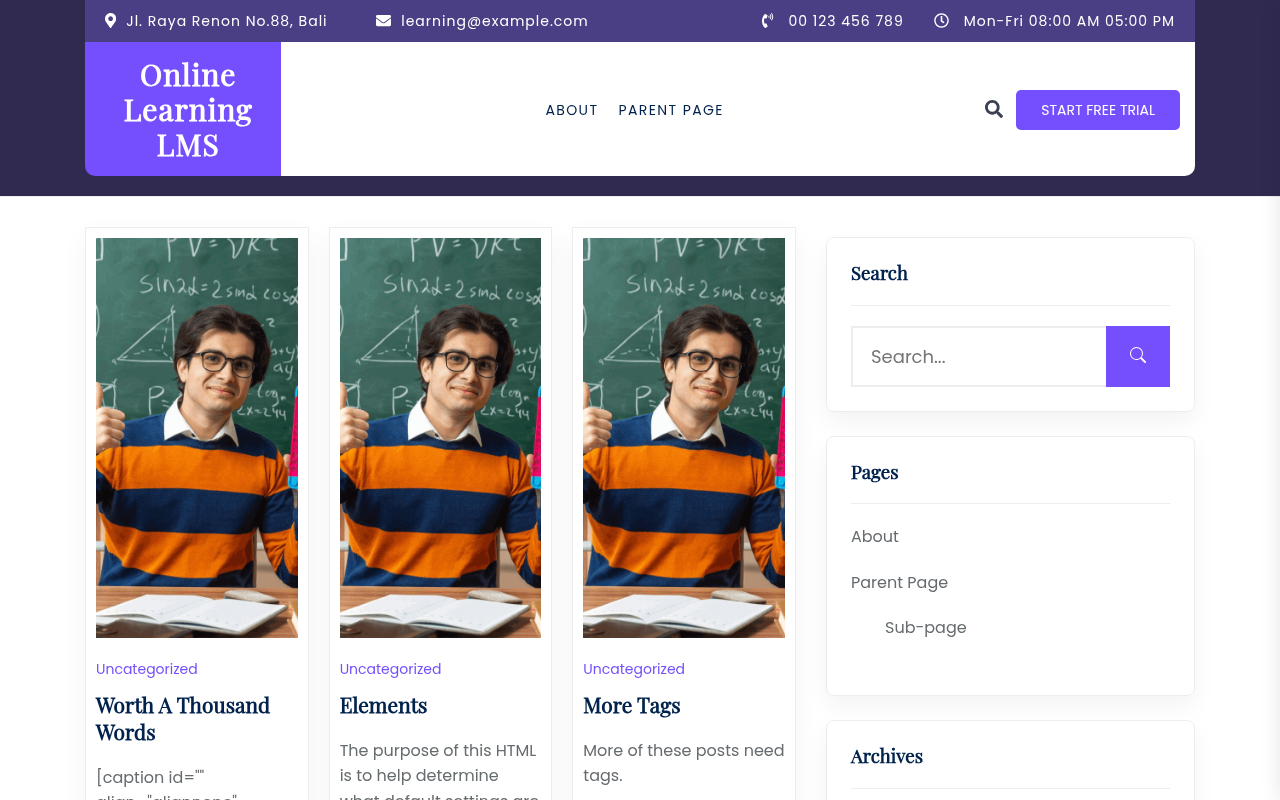Open the Elements post thumbnail image
This screenshot has height=800, width=1280.
point(440,438)
